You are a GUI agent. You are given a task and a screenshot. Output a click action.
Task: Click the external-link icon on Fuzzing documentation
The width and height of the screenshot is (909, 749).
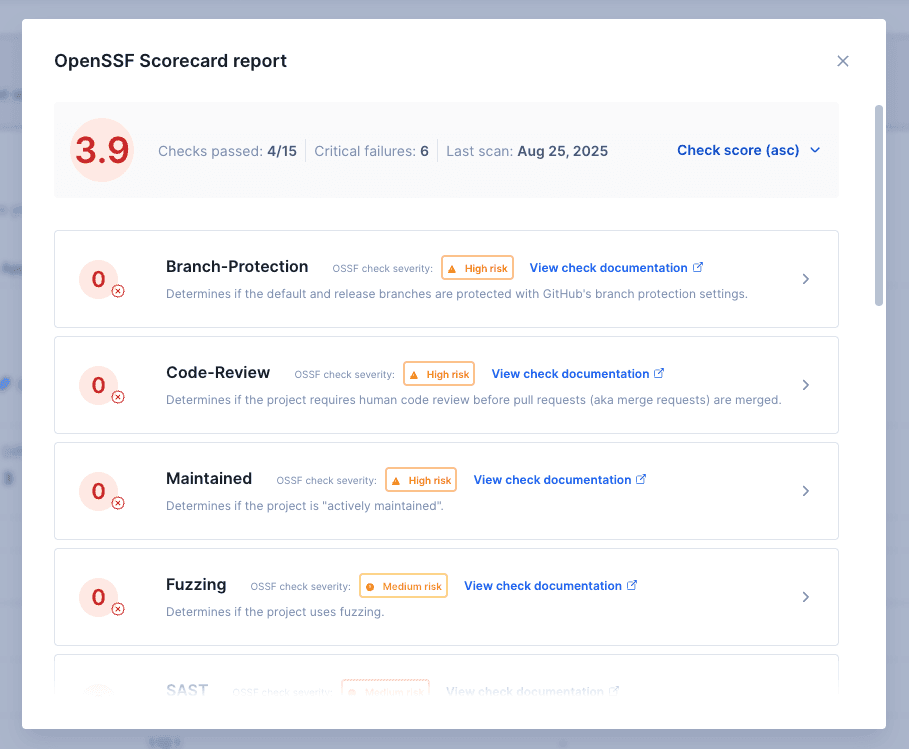click(634, 585)
